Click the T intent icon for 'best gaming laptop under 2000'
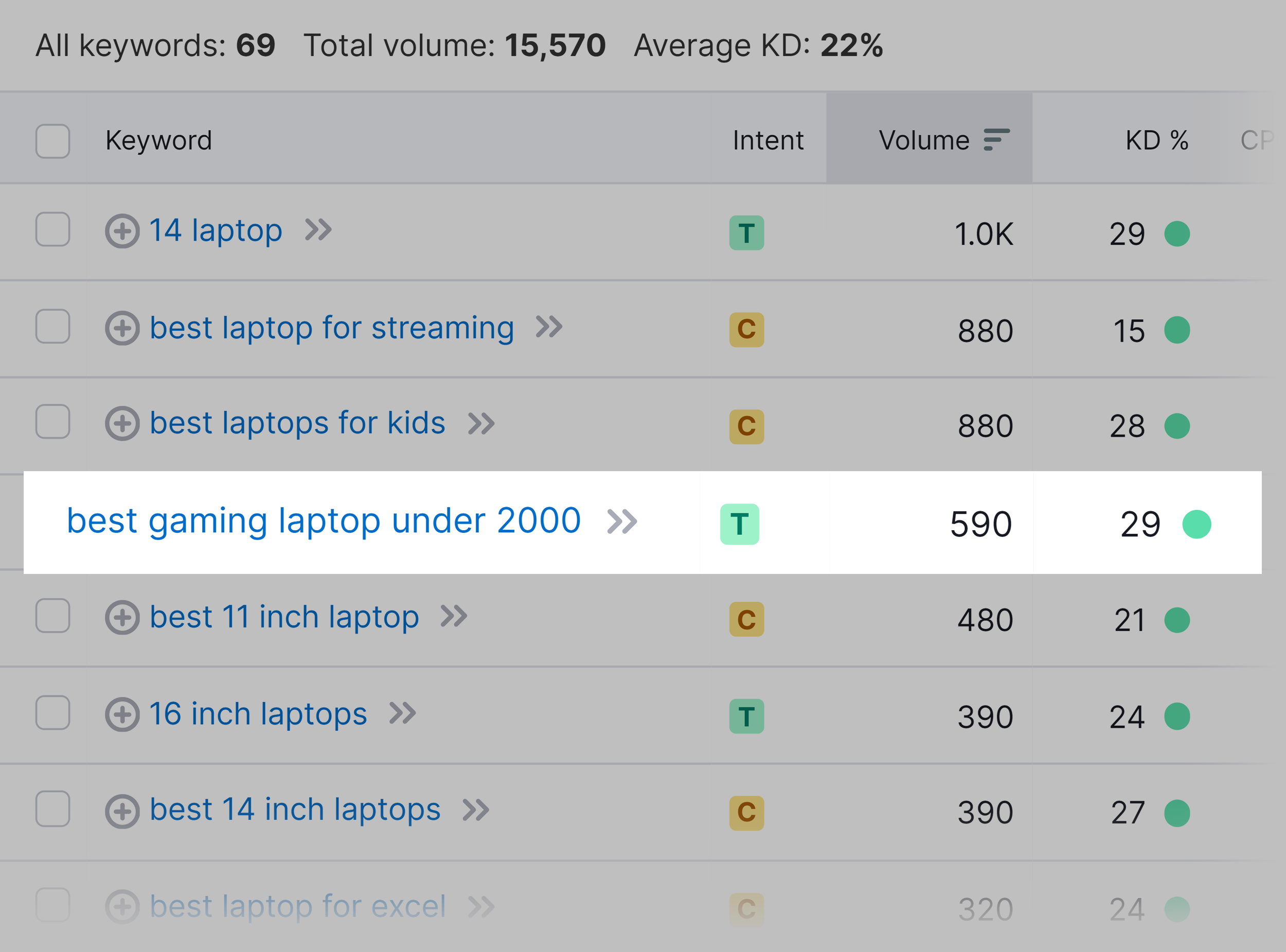 coord(740,522)
